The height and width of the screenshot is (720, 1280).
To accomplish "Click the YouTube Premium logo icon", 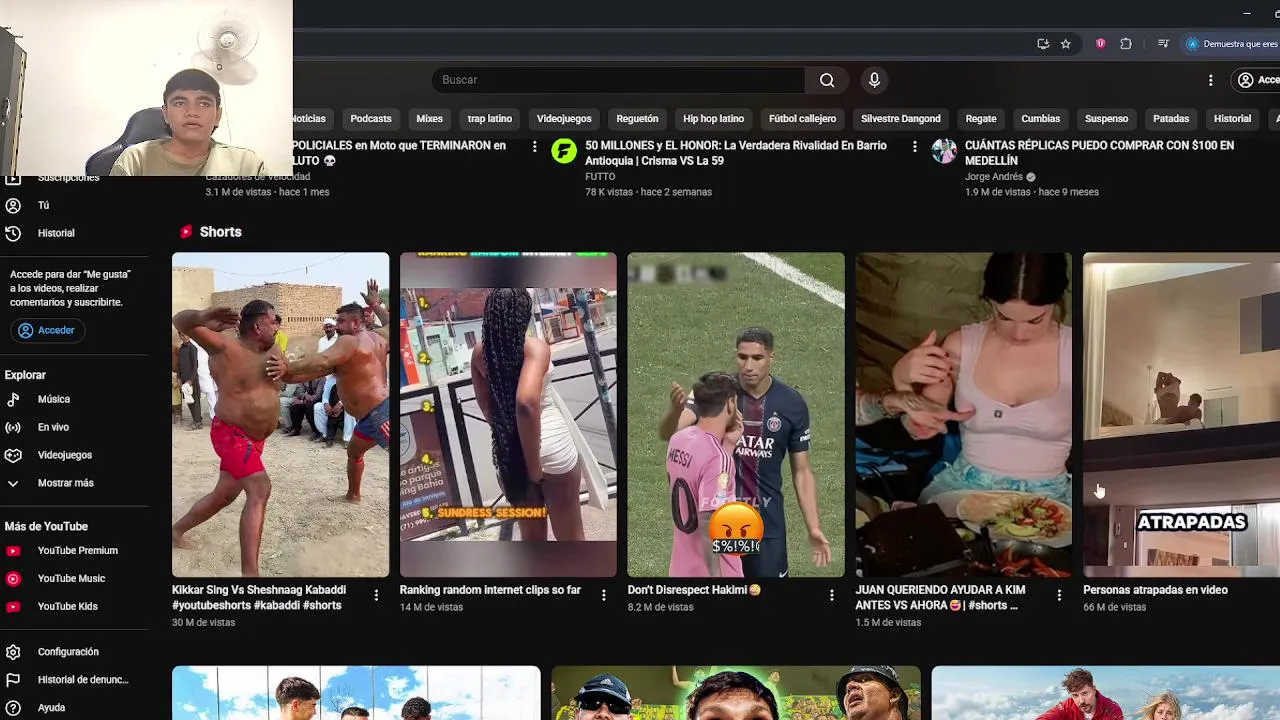I will 13,551.
